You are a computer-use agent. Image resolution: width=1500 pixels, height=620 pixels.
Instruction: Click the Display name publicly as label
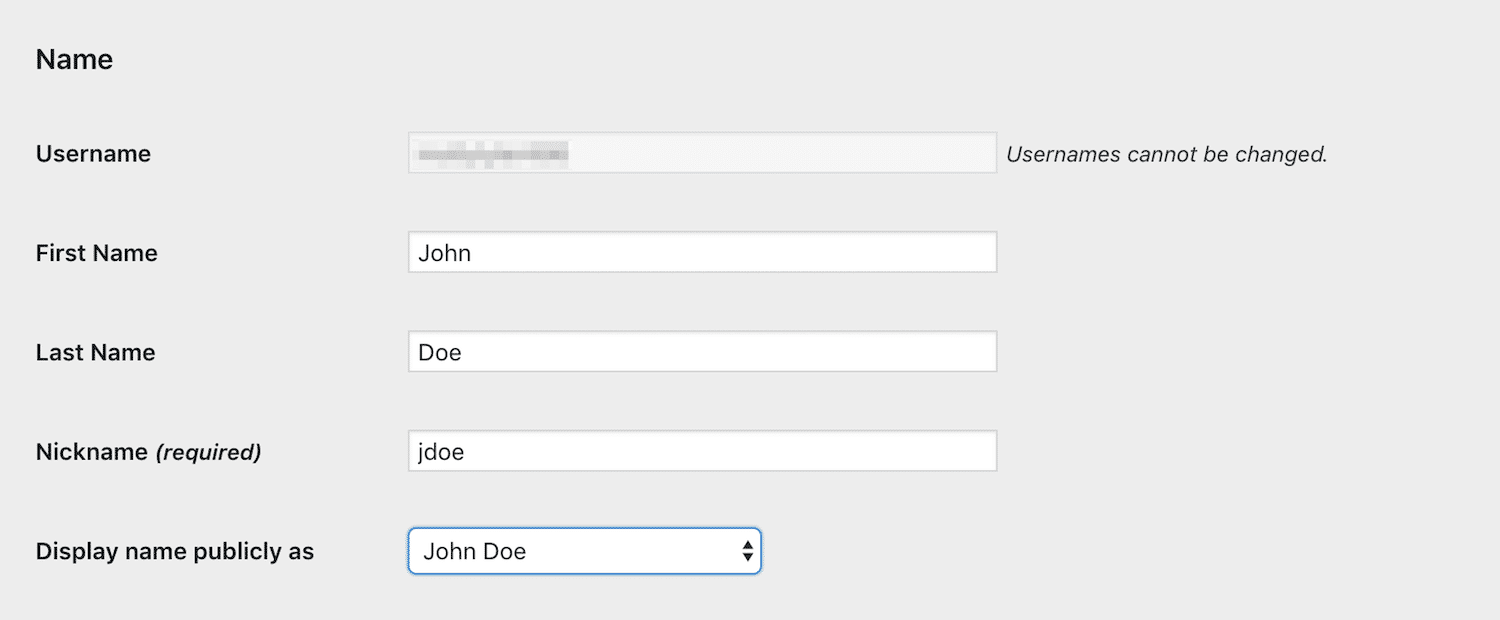point(174,551)
